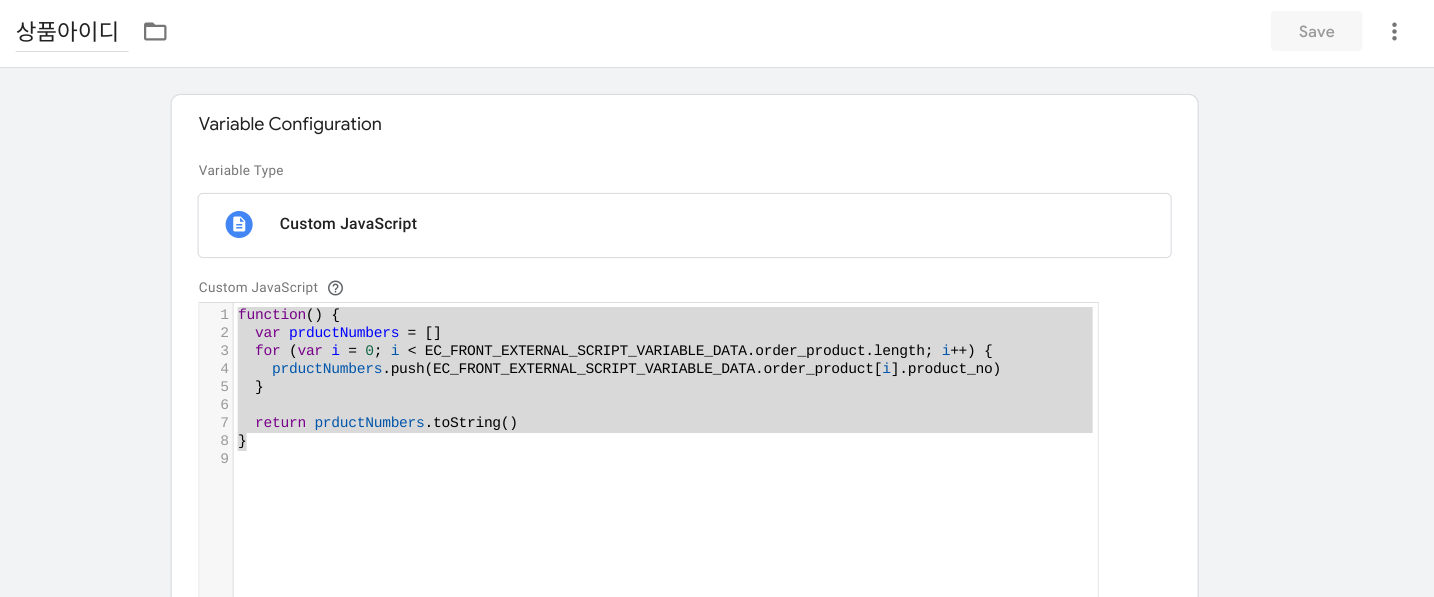This screenshot has width=1434, height=597.
Task: Click the return prductNumbers.toString() line
Action: [x=386, y=423]
